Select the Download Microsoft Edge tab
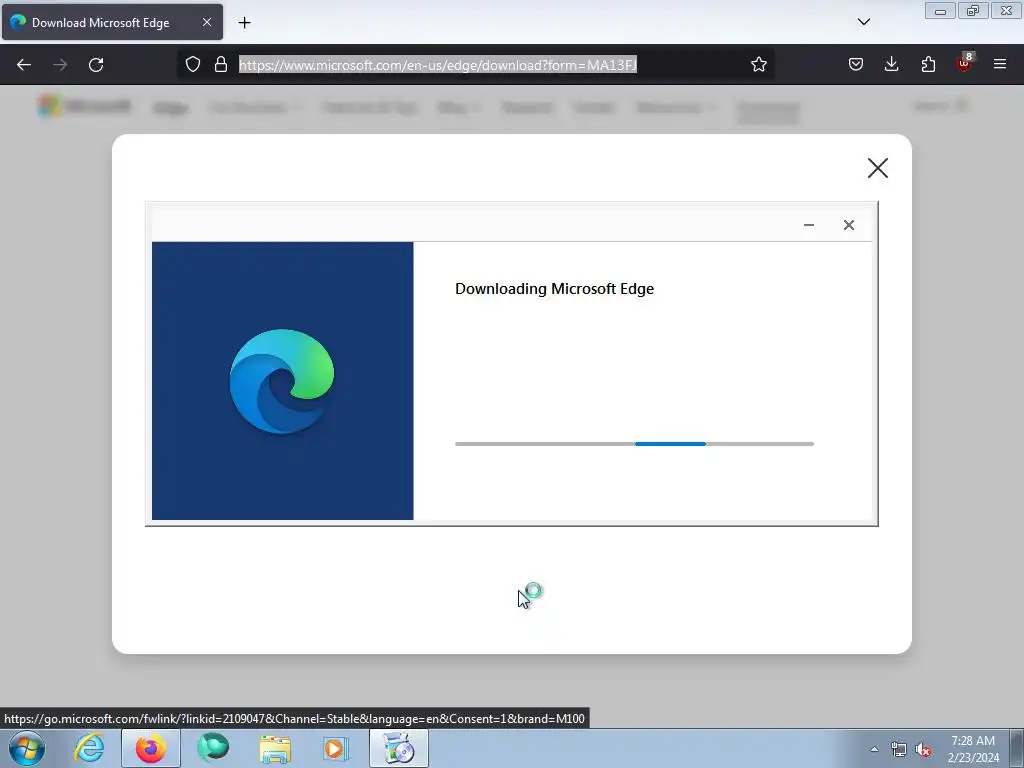 pyautogui.click(x=112, y=22)
